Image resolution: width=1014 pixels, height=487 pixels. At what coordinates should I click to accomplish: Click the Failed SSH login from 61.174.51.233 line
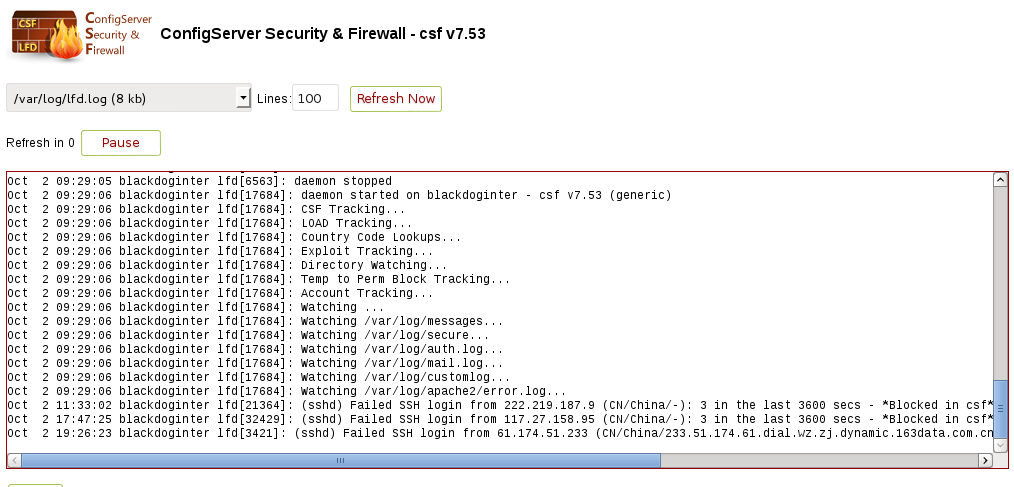coord(500,433)
